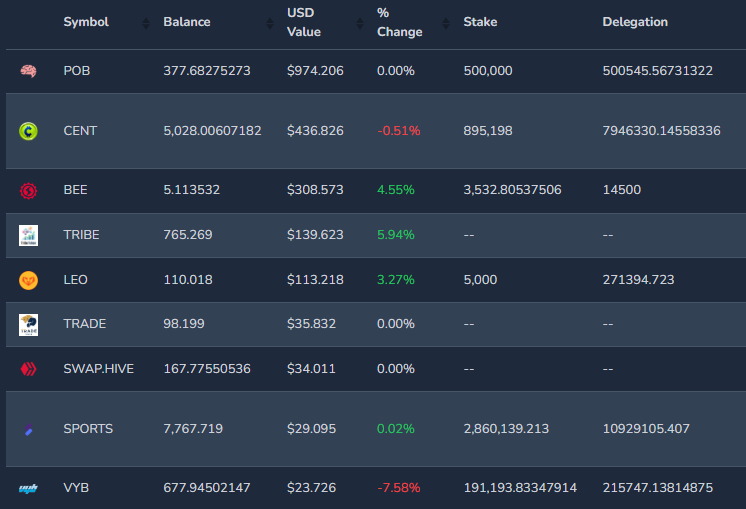The height and width of the screenshot is (509, 746).
Task: Click SPORTS balance 7,767.719
Action: pyautogui.click(x=193, y=429)
